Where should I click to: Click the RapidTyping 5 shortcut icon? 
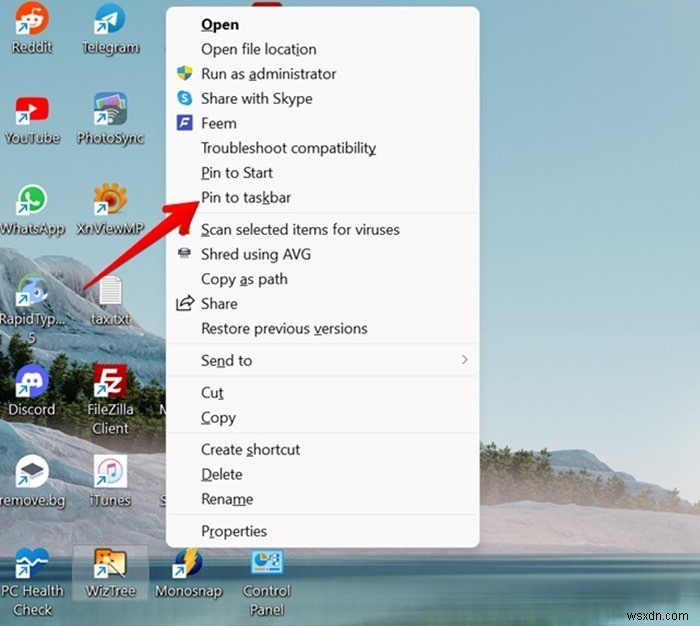coord(31,291)
